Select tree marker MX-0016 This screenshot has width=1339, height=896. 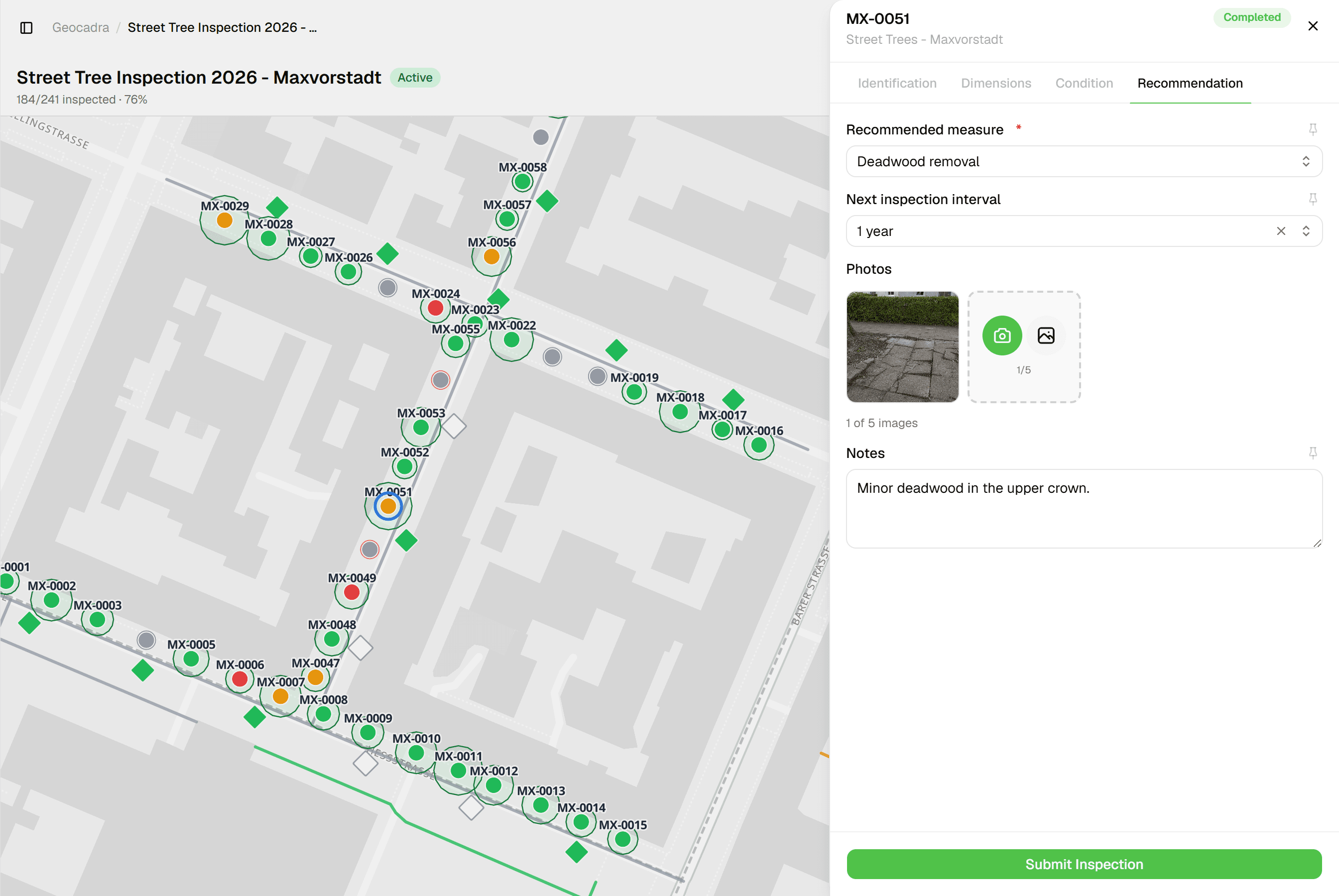click(759, 445)
